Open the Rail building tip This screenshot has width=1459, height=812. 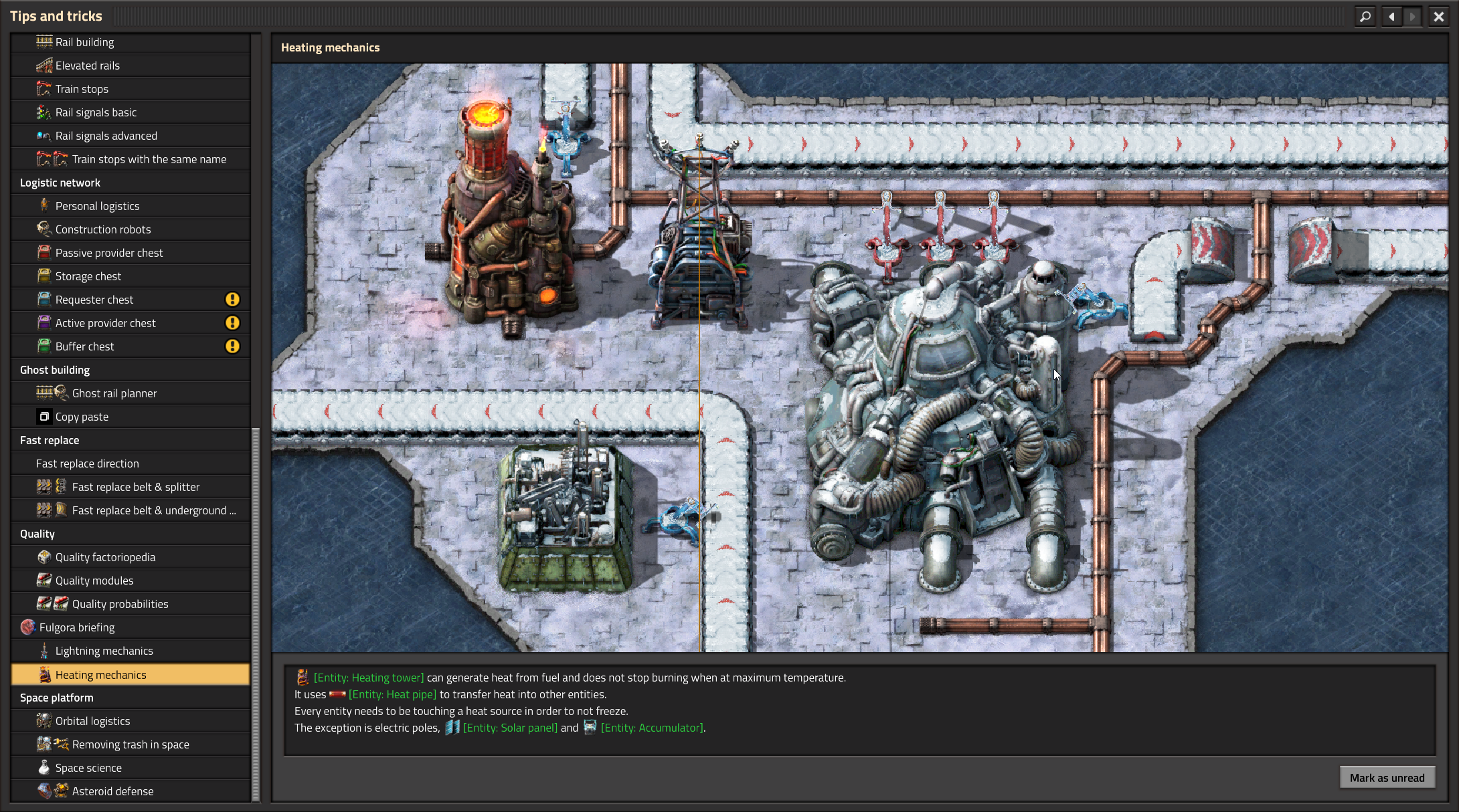(x=131, y=42)
